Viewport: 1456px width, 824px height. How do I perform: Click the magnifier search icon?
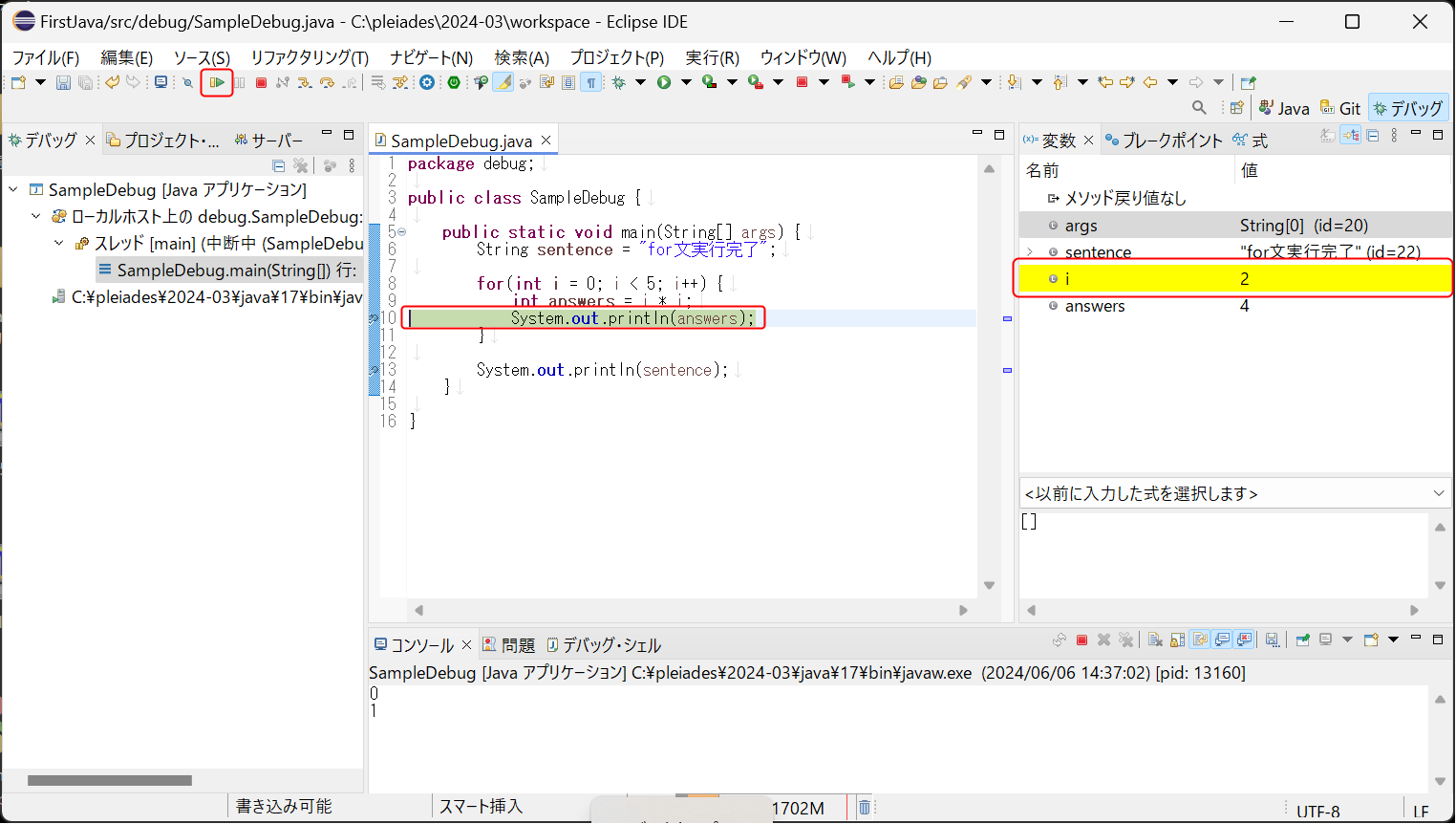[1199, 108]
